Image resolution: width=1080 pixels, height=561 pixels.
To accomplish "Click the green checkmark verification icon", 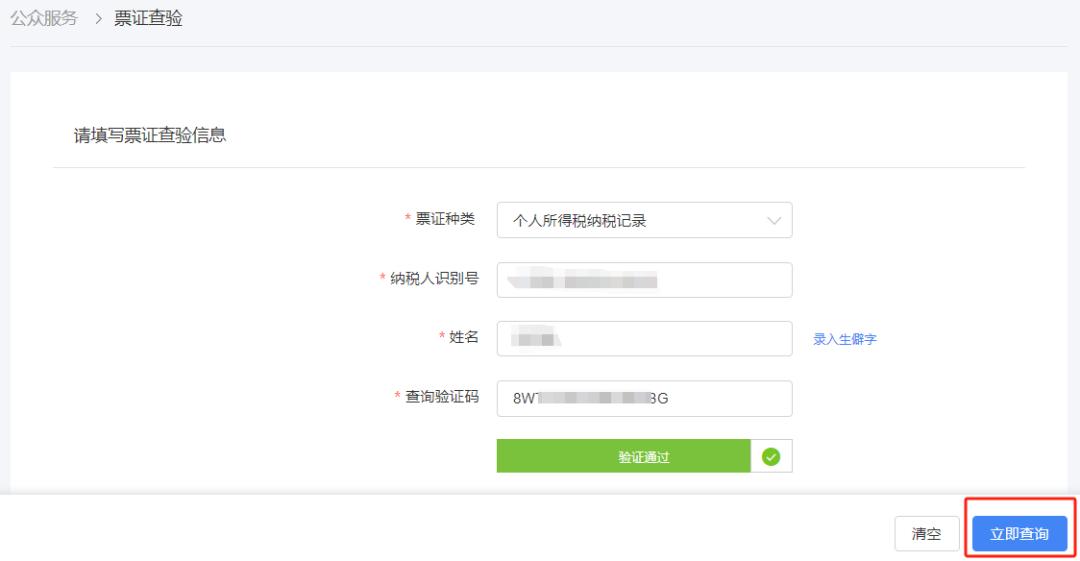I will (x=770, y=456).
